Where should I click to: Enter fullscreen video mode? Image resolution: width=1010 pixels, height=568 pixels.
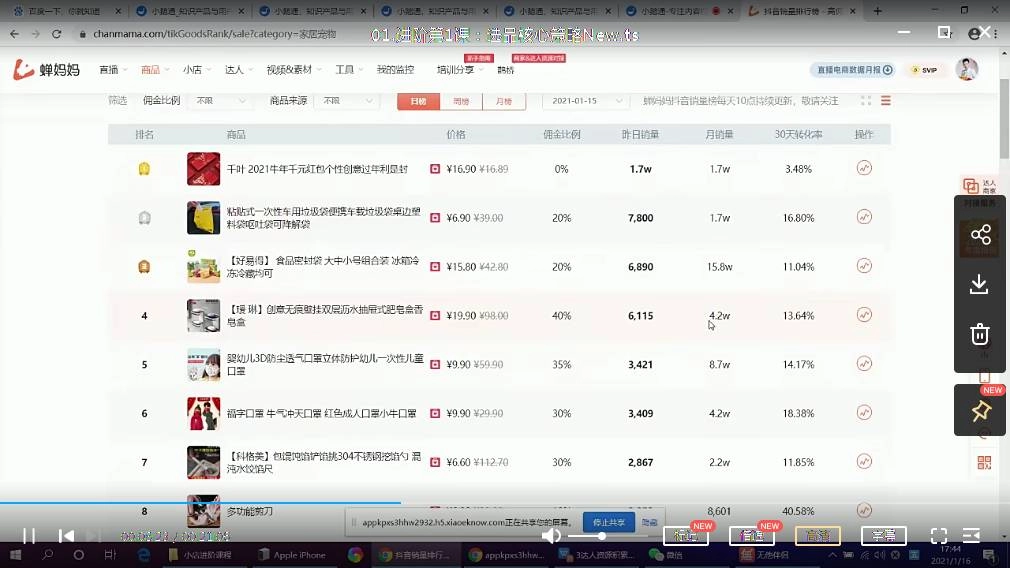939,536
